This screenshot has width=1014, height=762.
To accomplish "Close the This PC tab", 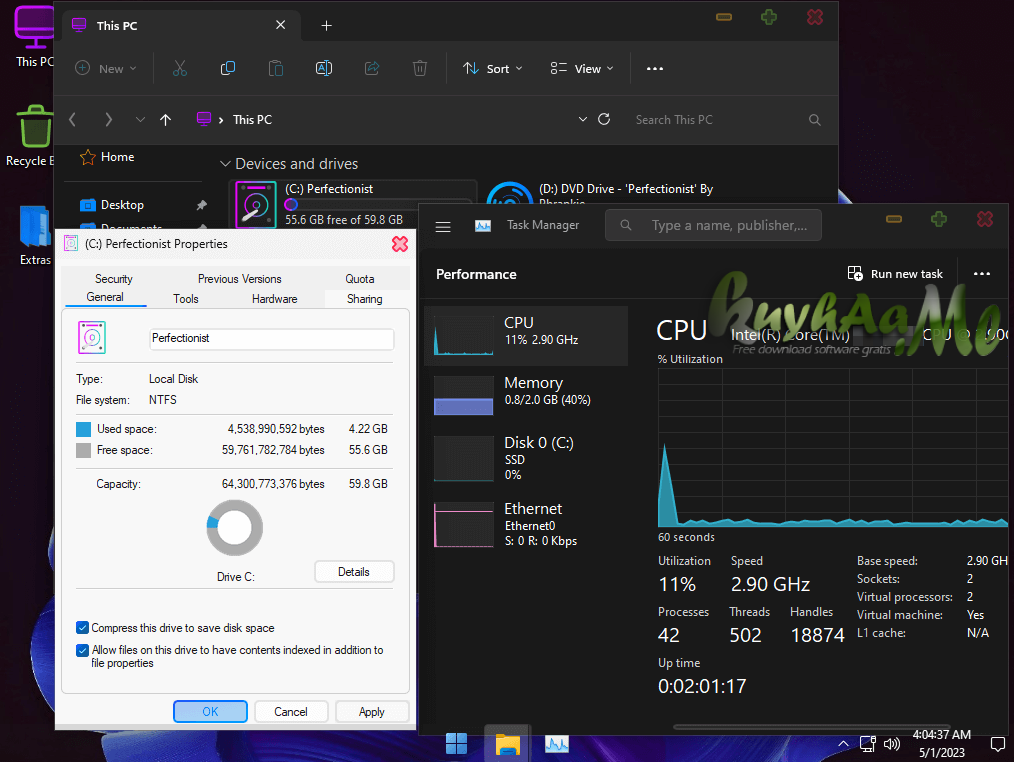I will pos(281,25).
